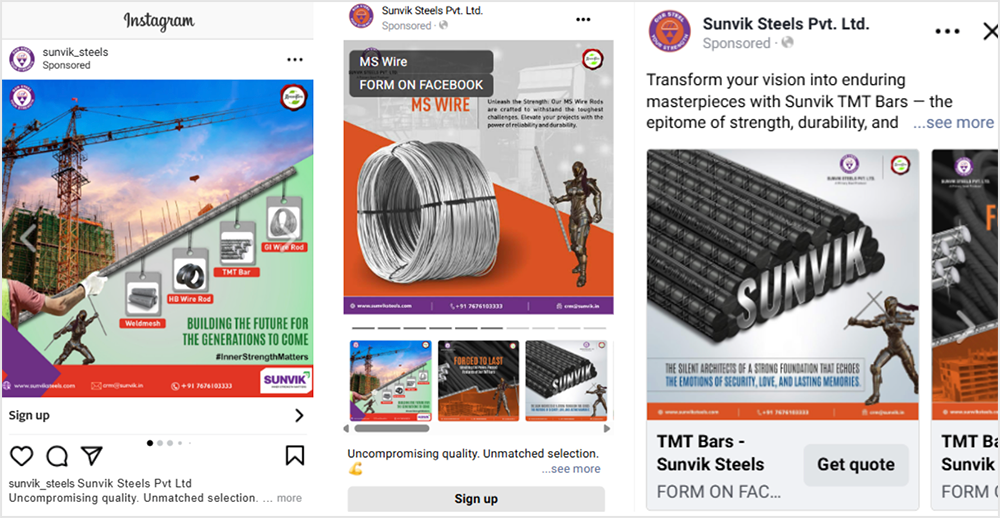Open the sunvik_steels Instagram options menu
Viewport: 1000px width, 518px height.
pos(295,59)
